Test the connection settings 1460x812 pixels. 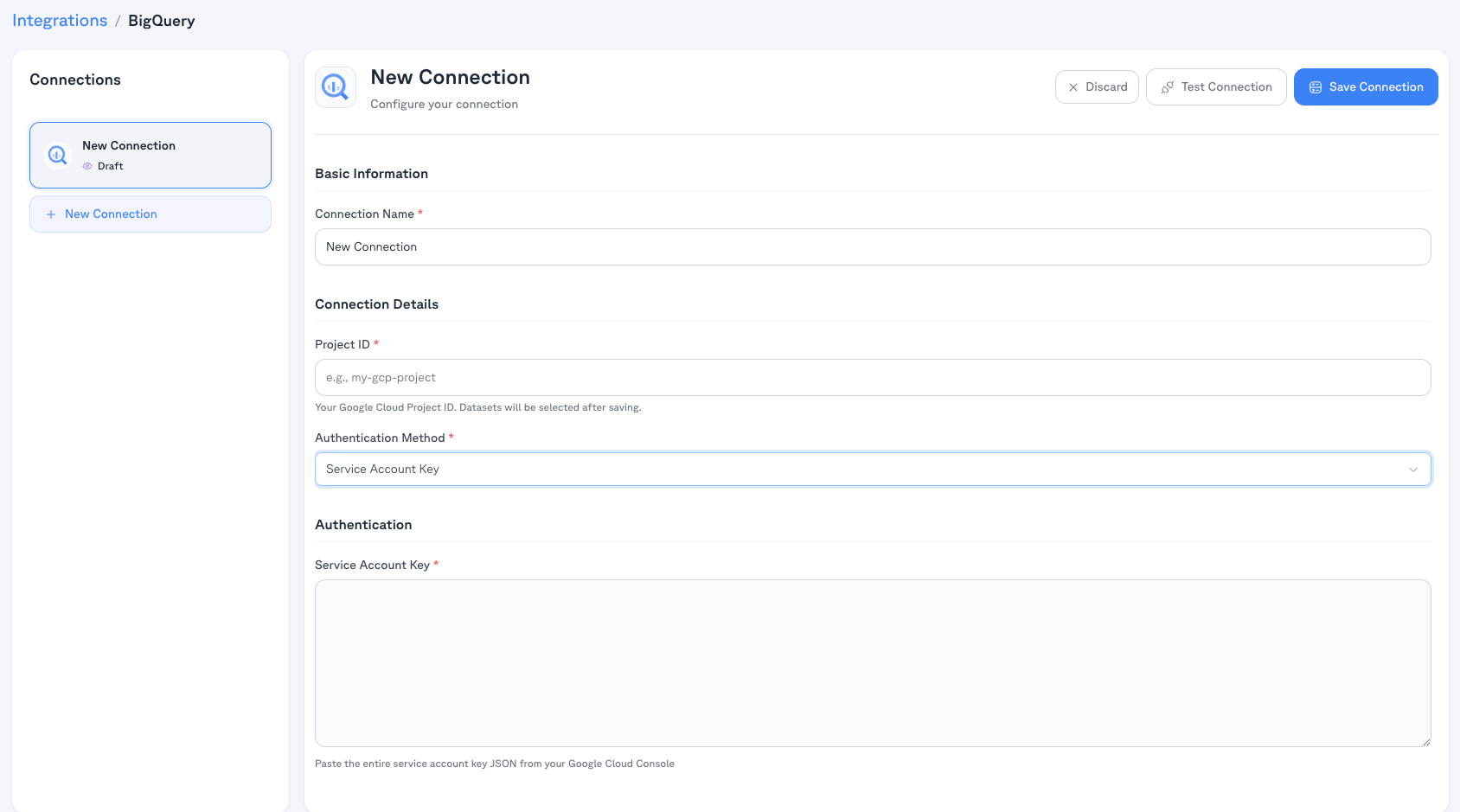[x=1216, y=87]
